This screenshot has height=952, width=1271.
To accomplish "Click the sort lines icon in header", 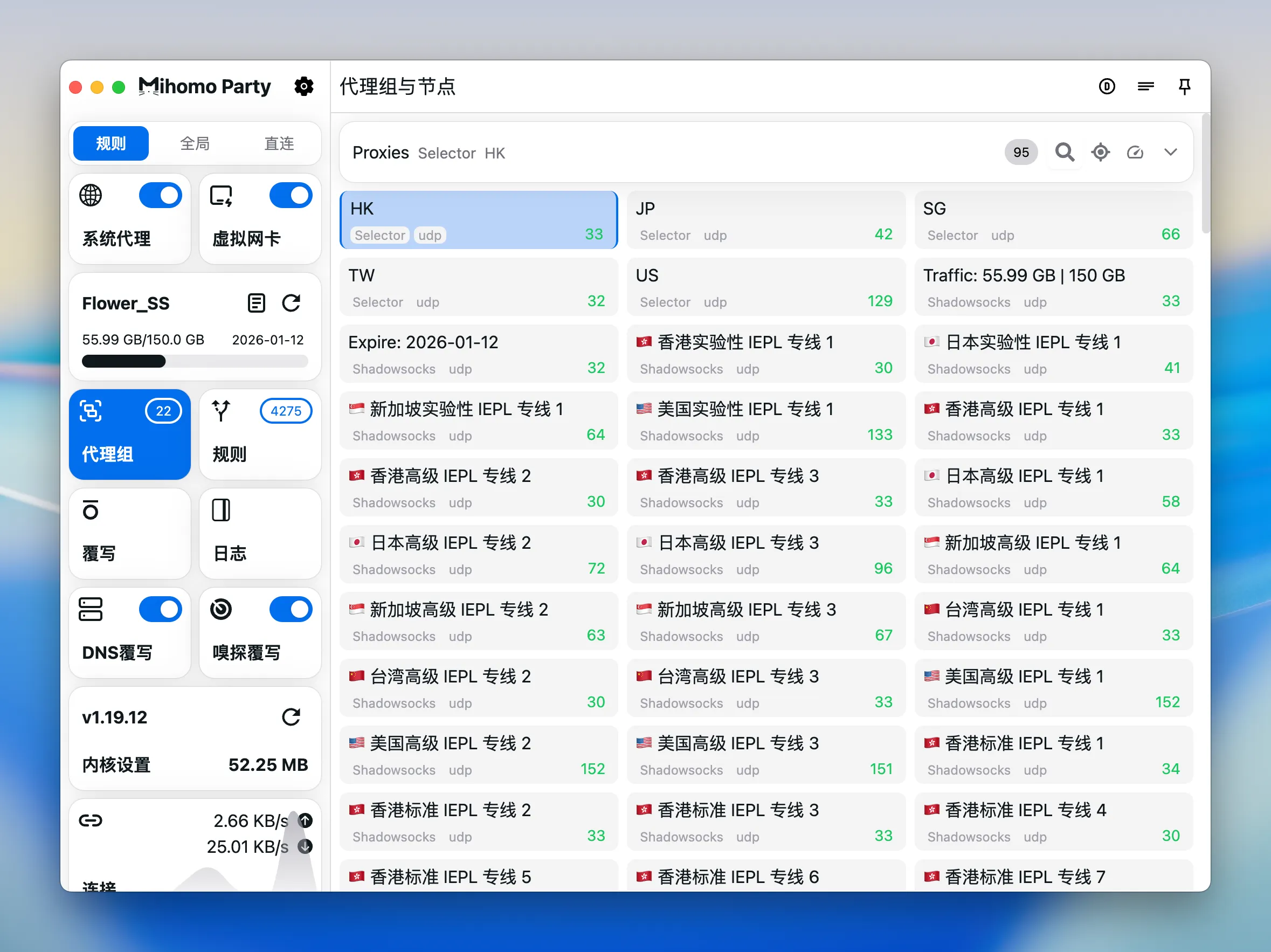I will pos(1145,86).
